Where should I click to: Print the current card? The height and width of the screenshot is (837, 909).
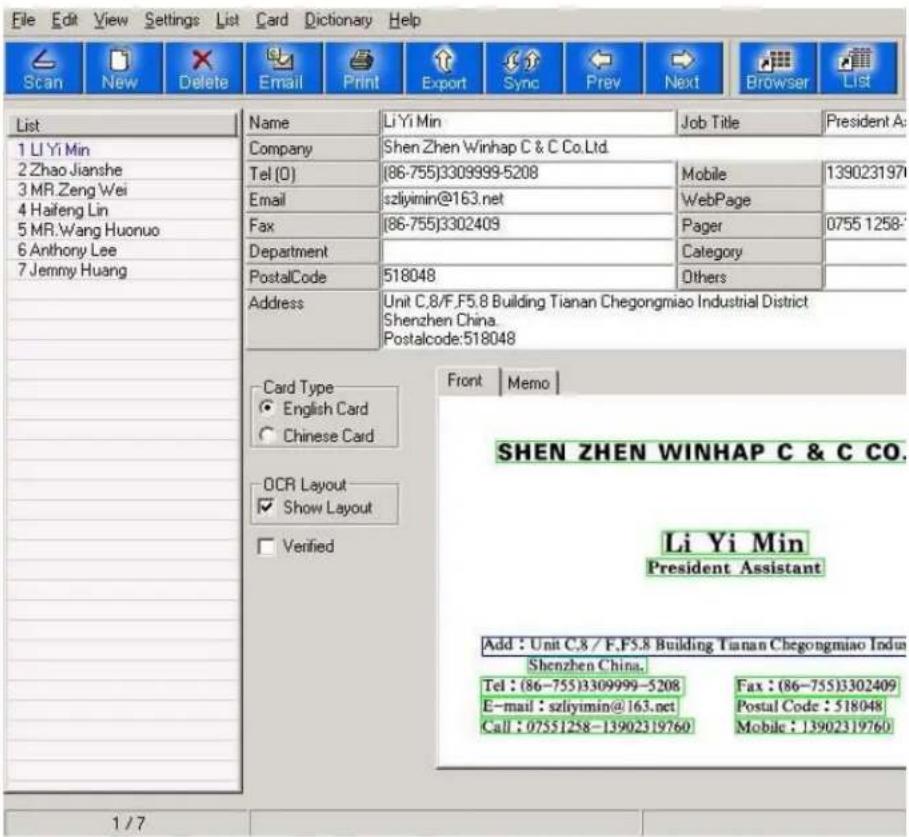(x=363, y=68)
